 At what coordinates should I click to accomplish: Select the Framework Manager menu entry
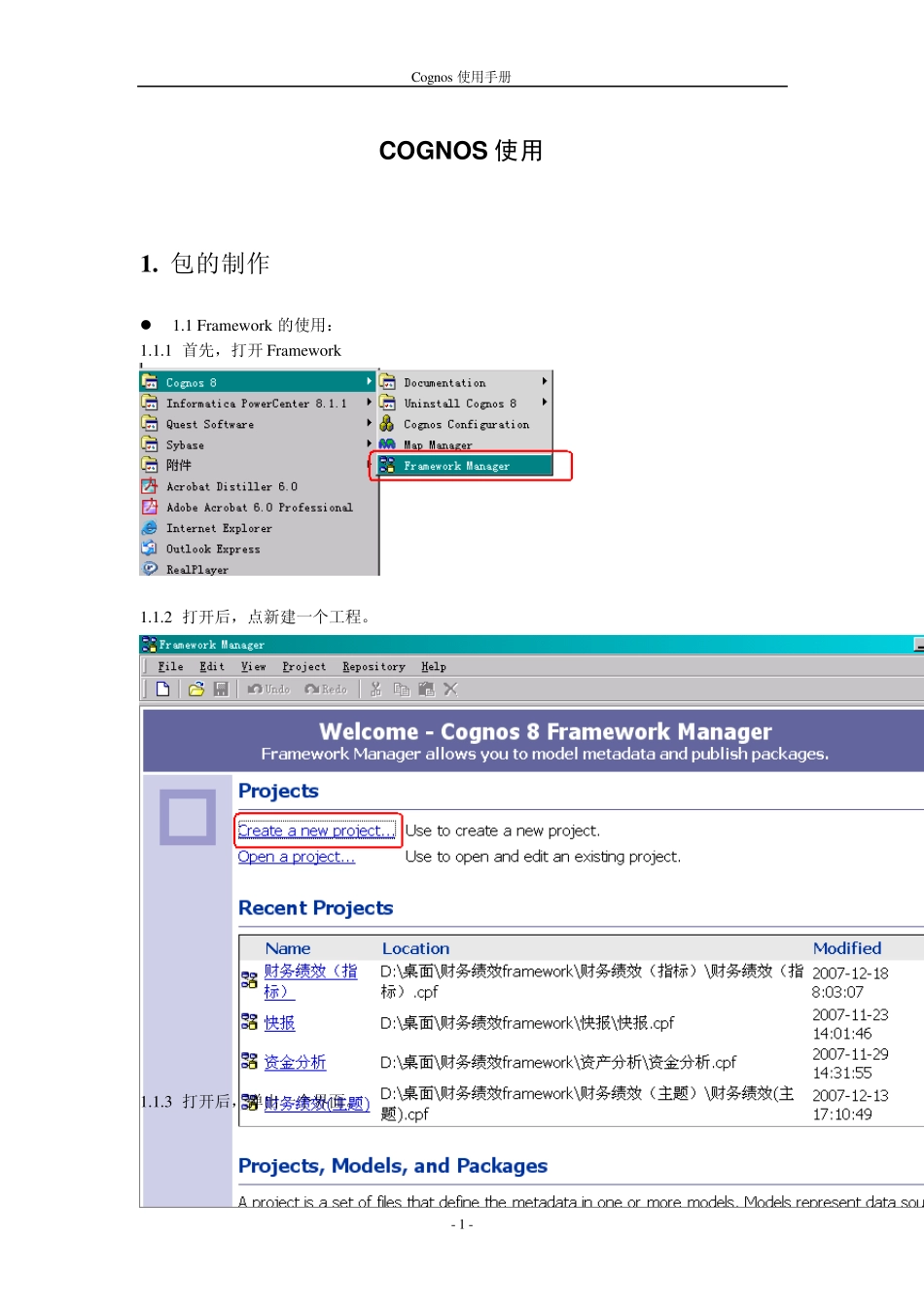coord(465,466)
